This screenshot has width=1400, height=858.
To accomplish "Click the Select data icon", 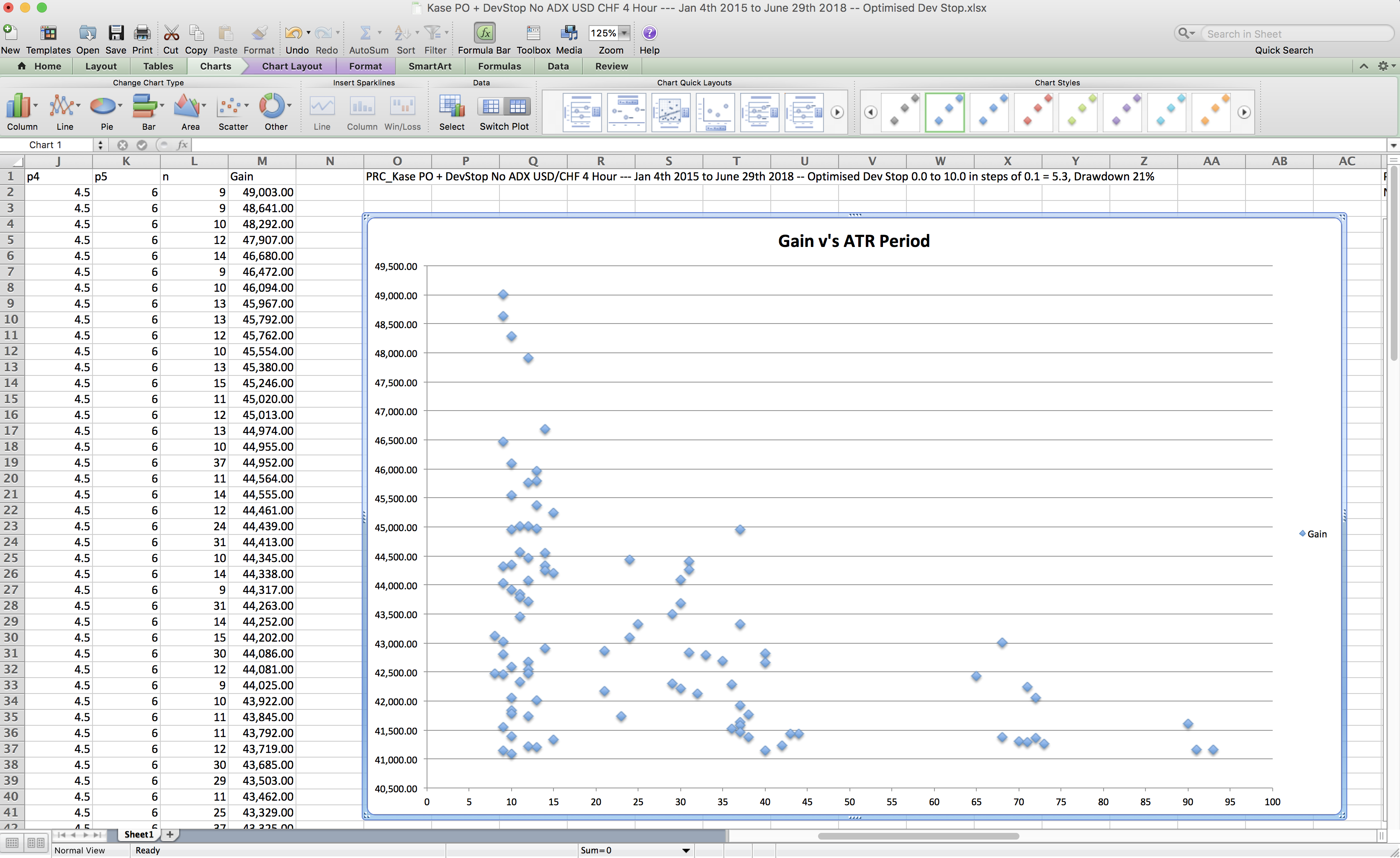I will (x=451, y=106).
